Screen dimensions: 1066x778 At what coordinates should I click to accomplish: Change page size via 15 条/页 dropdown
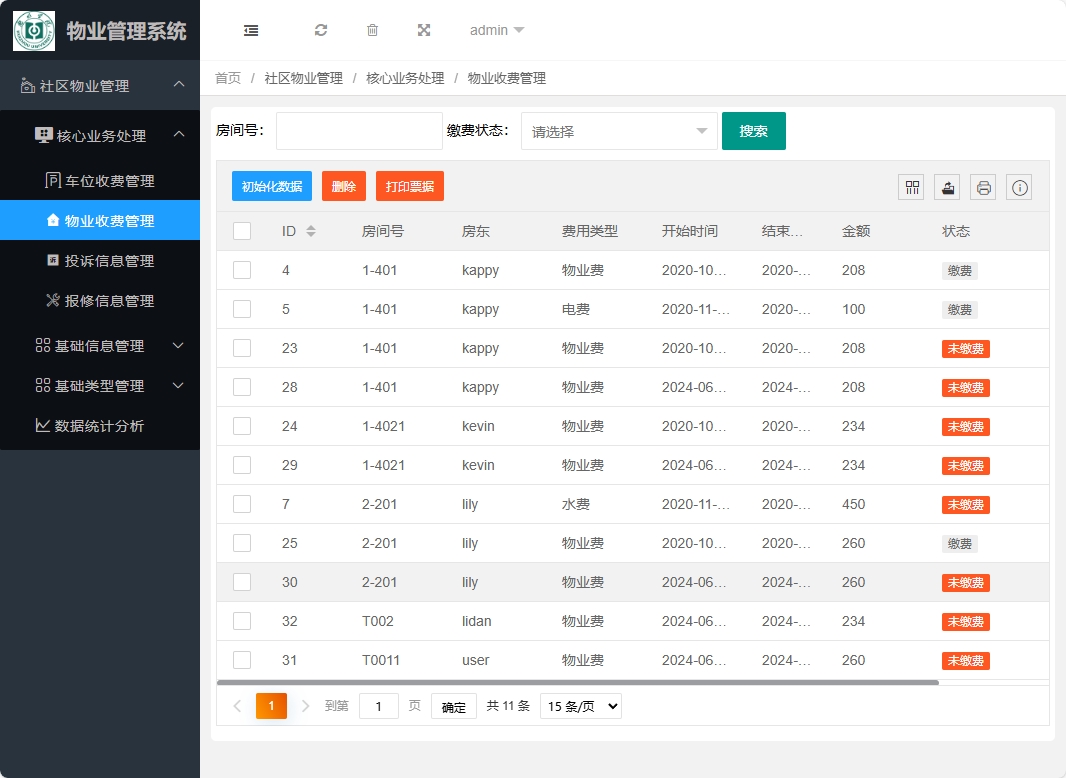point(580,705)
